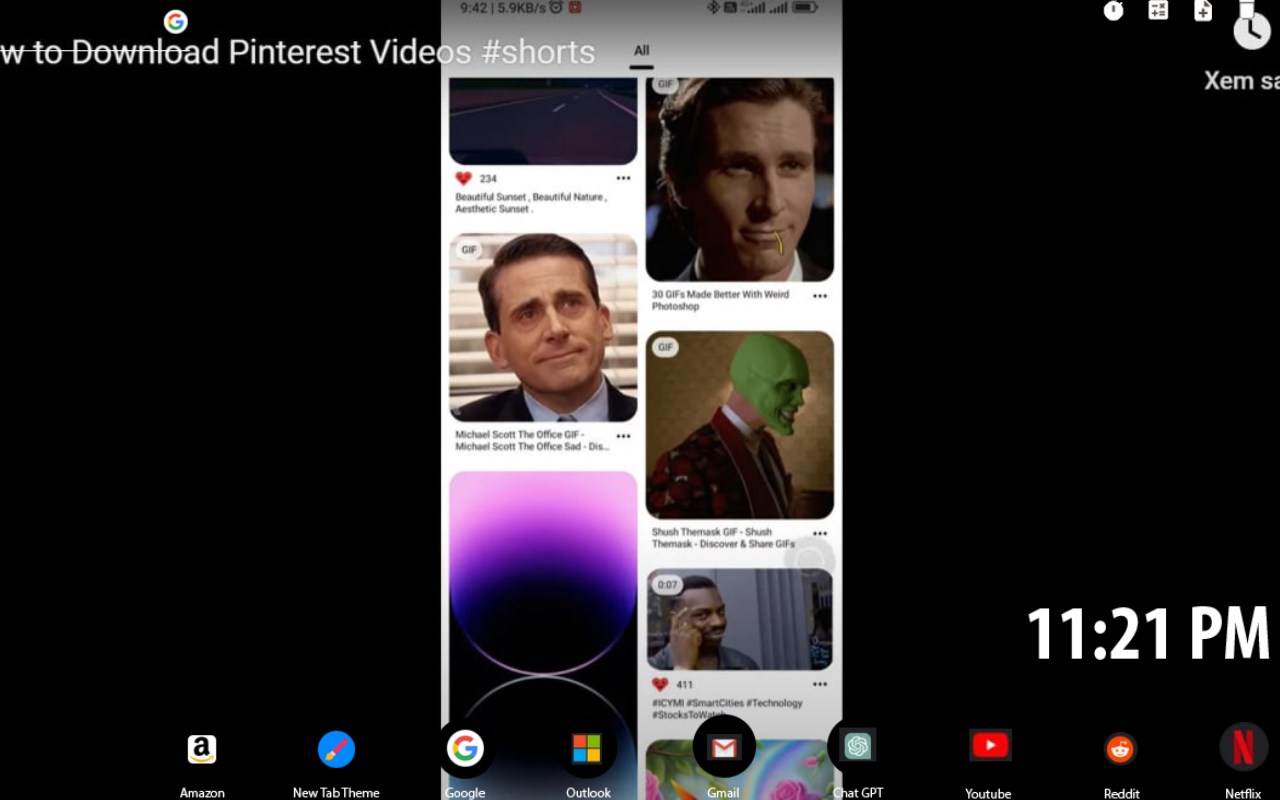Open the Netflix shortcut
The image size is (1280, 800).
1244,748
